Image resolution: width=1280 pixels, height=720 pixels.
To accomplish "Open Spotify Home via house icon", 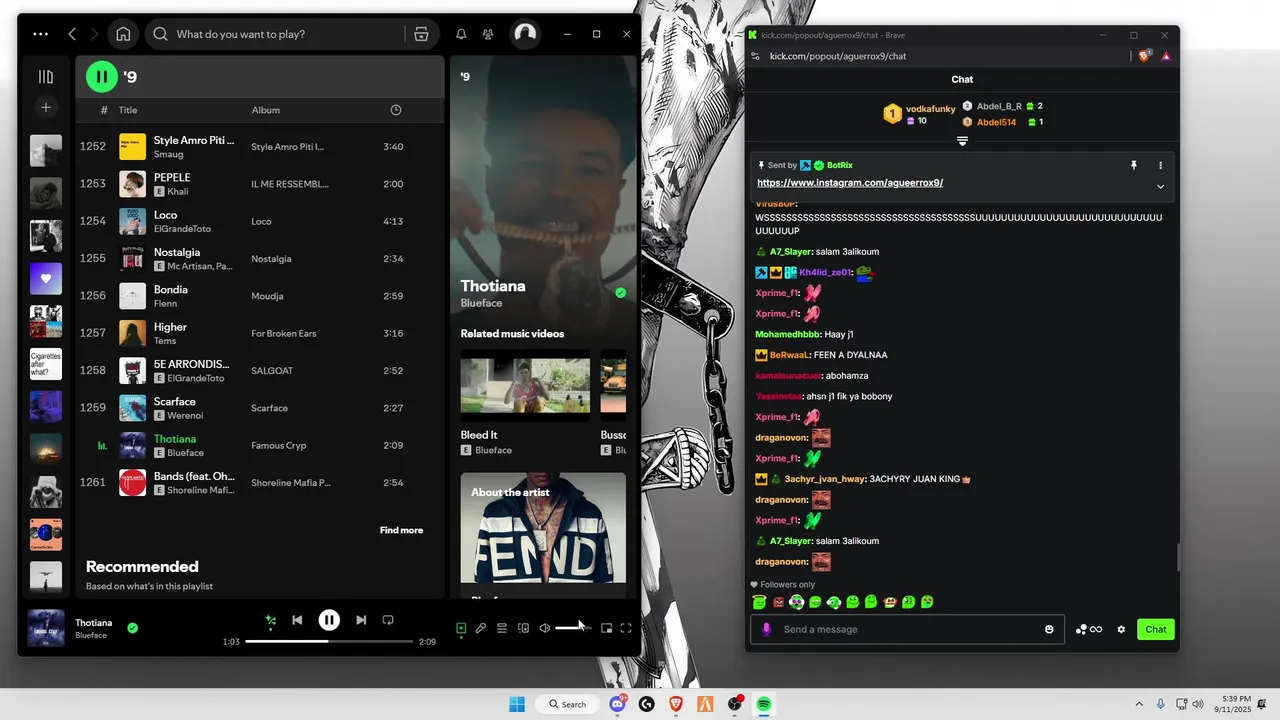I will coord(123,34).
